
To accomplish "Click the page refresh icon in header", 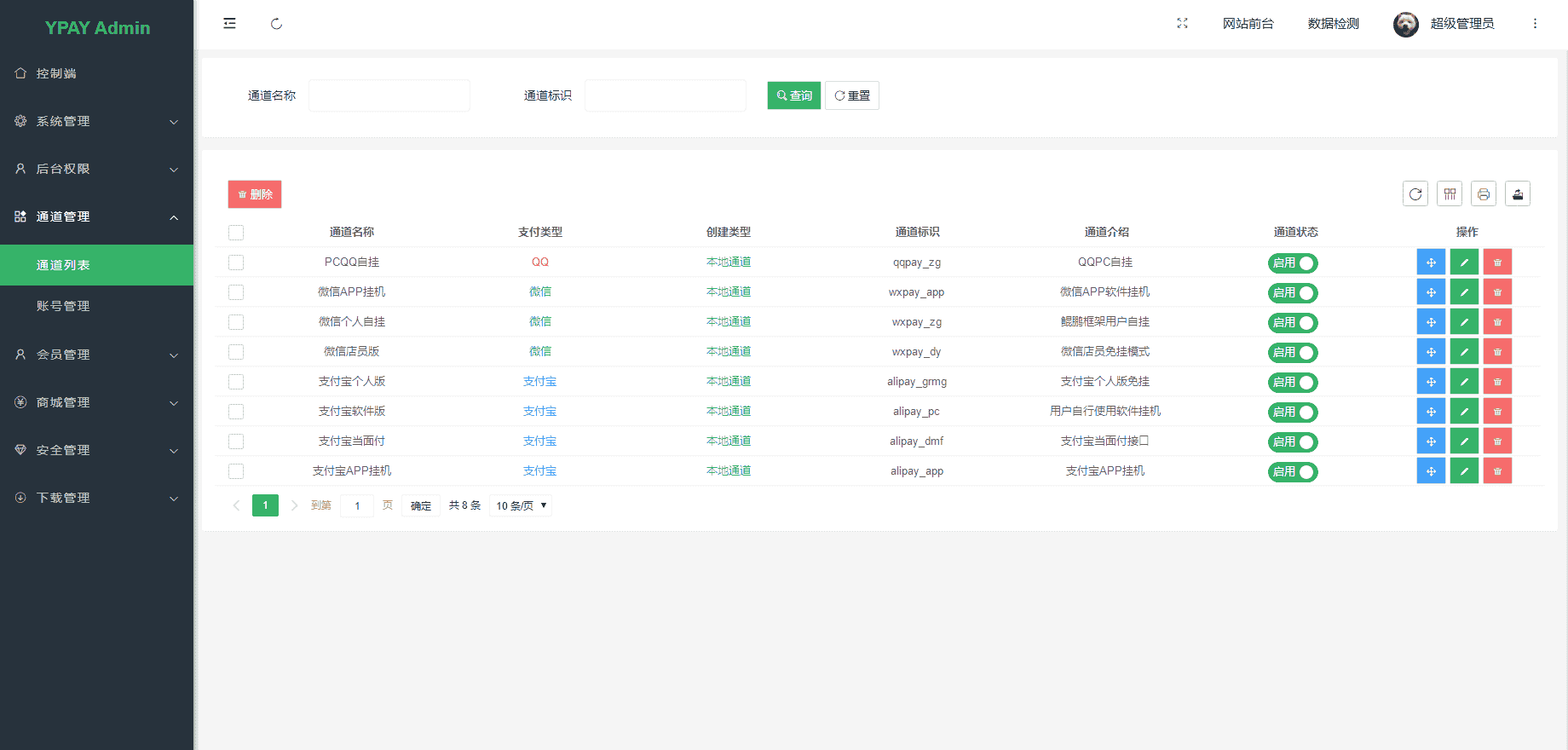I will (276, 24).
